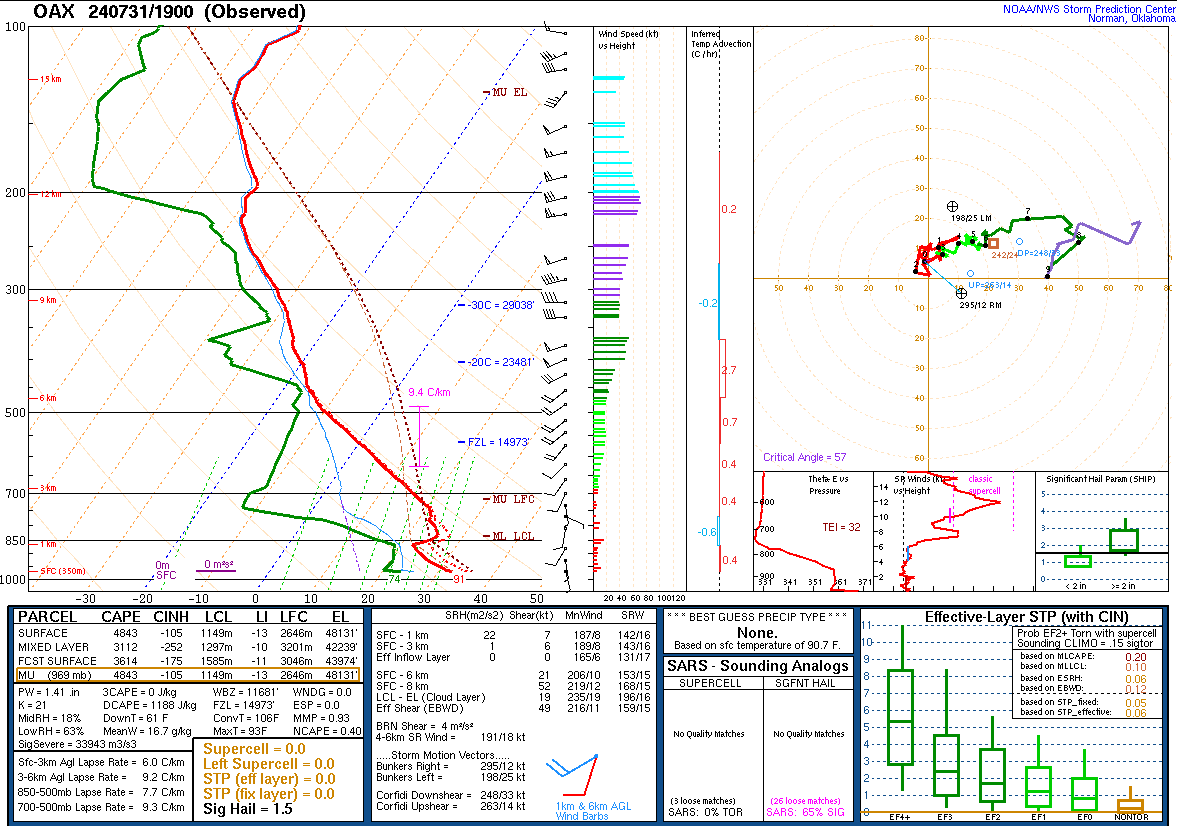Image resolution: width=1177 pixels, height=826 pixels.
Task: Click 'Sfc-3km Agl Lapse Rate' row
Action: pyautogui.click(x=101, y=763)
